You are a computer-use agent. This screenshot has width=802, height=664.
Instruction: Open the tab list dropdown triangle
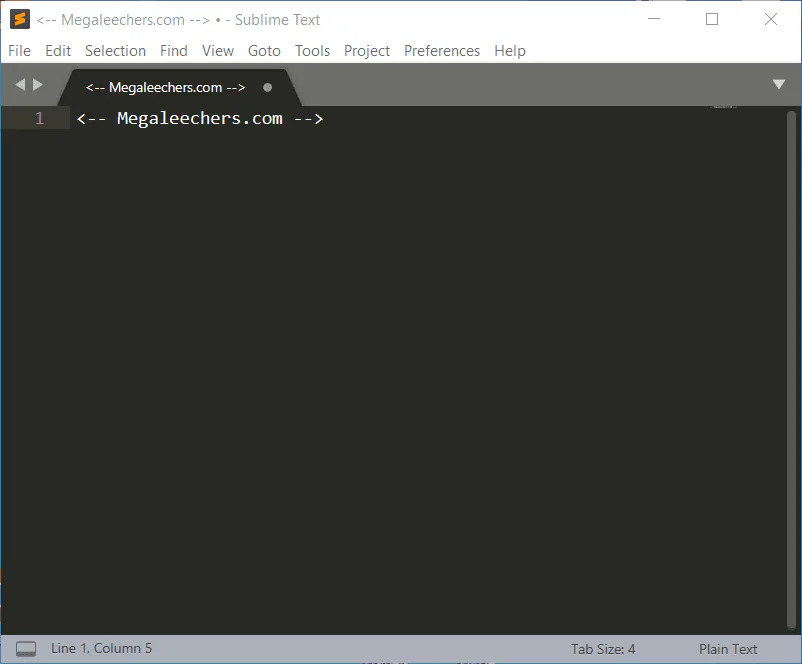[778, 84]
